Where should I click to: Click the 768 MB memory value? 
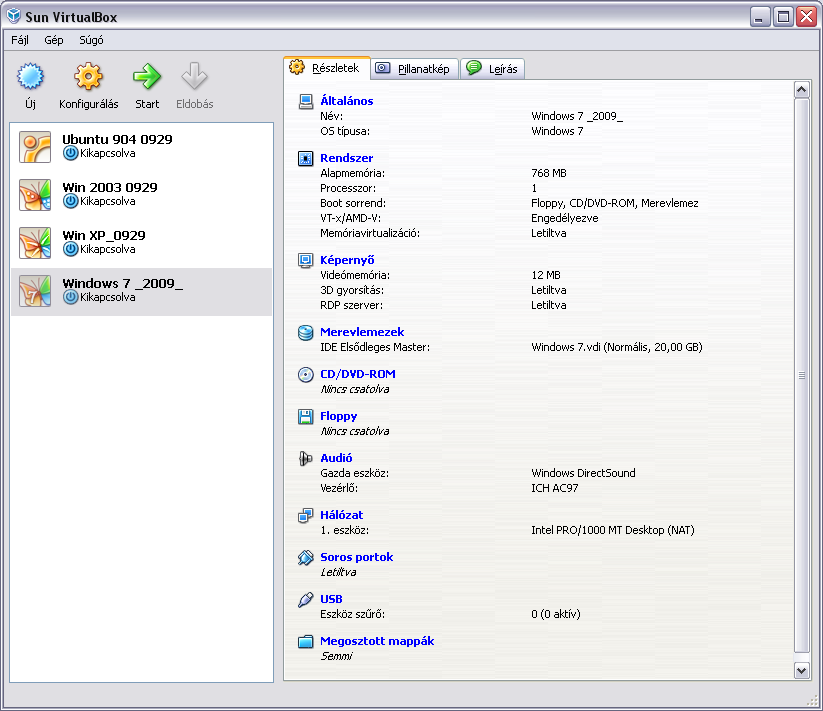pyautogui.click(x=549, y=174)
